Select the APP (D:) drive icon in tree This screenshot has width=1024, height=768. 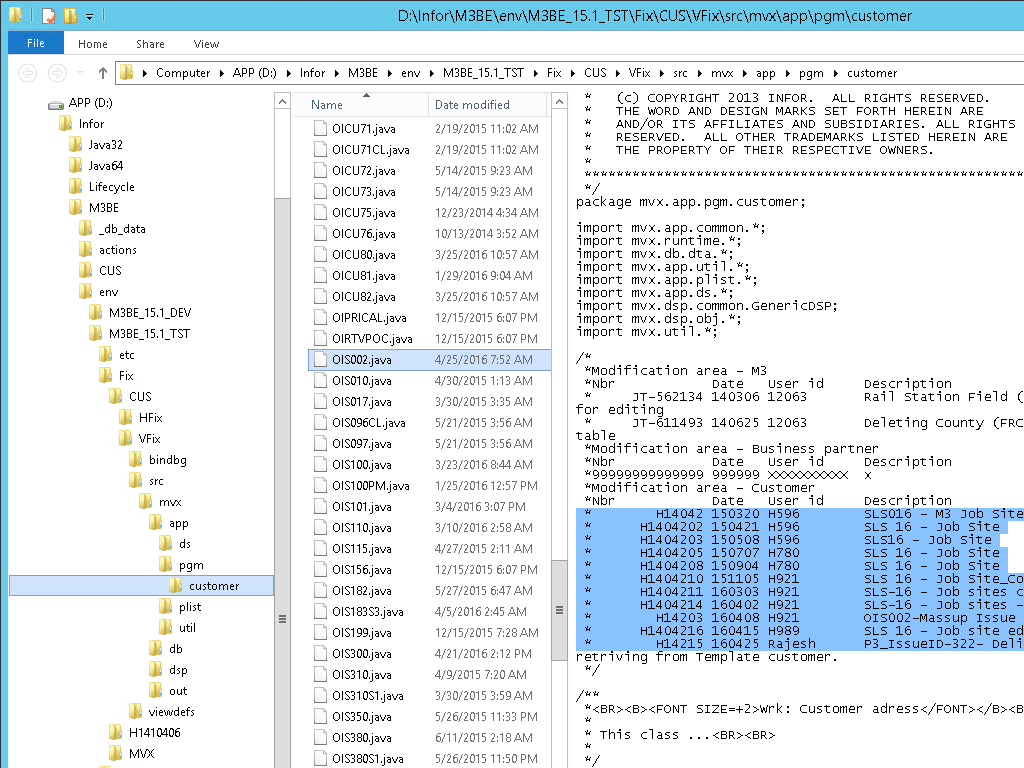(56, 103)
